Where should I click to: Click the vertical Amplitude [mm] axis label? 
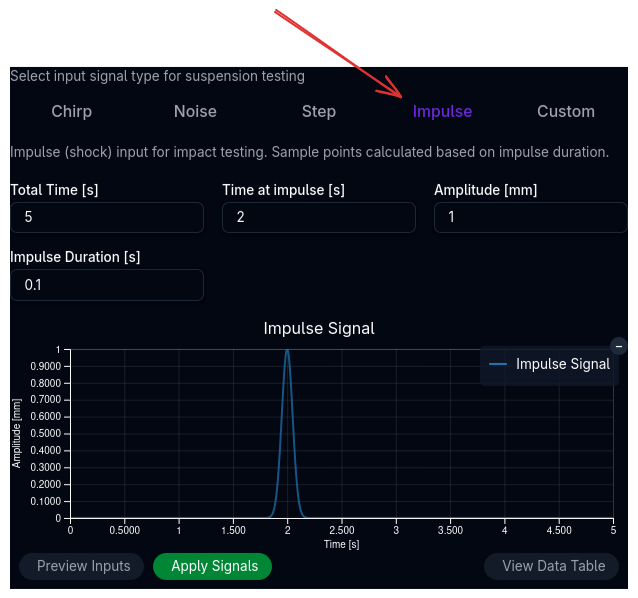point(17,433)
